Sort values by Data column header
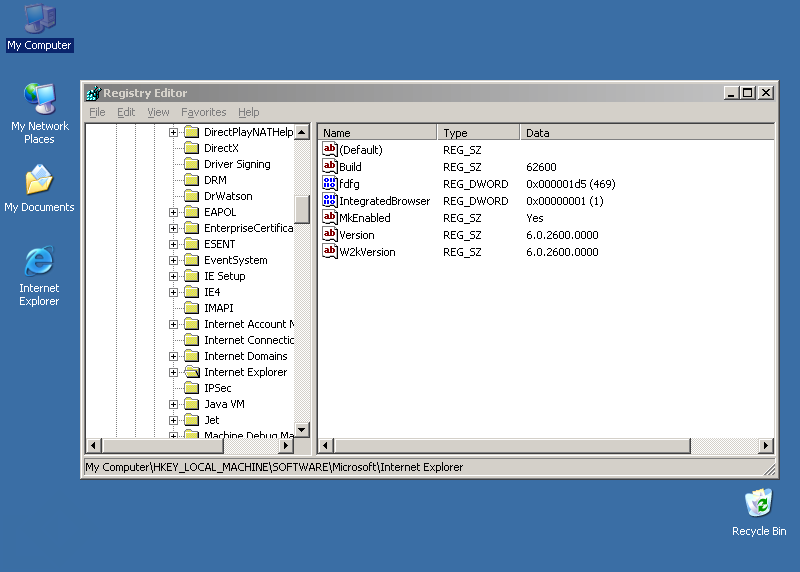 tap(647, 133)
